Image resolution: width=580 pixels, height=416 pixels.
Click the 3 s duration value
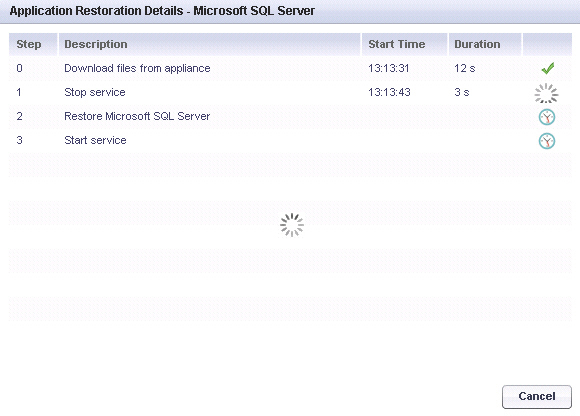point(462,92)
